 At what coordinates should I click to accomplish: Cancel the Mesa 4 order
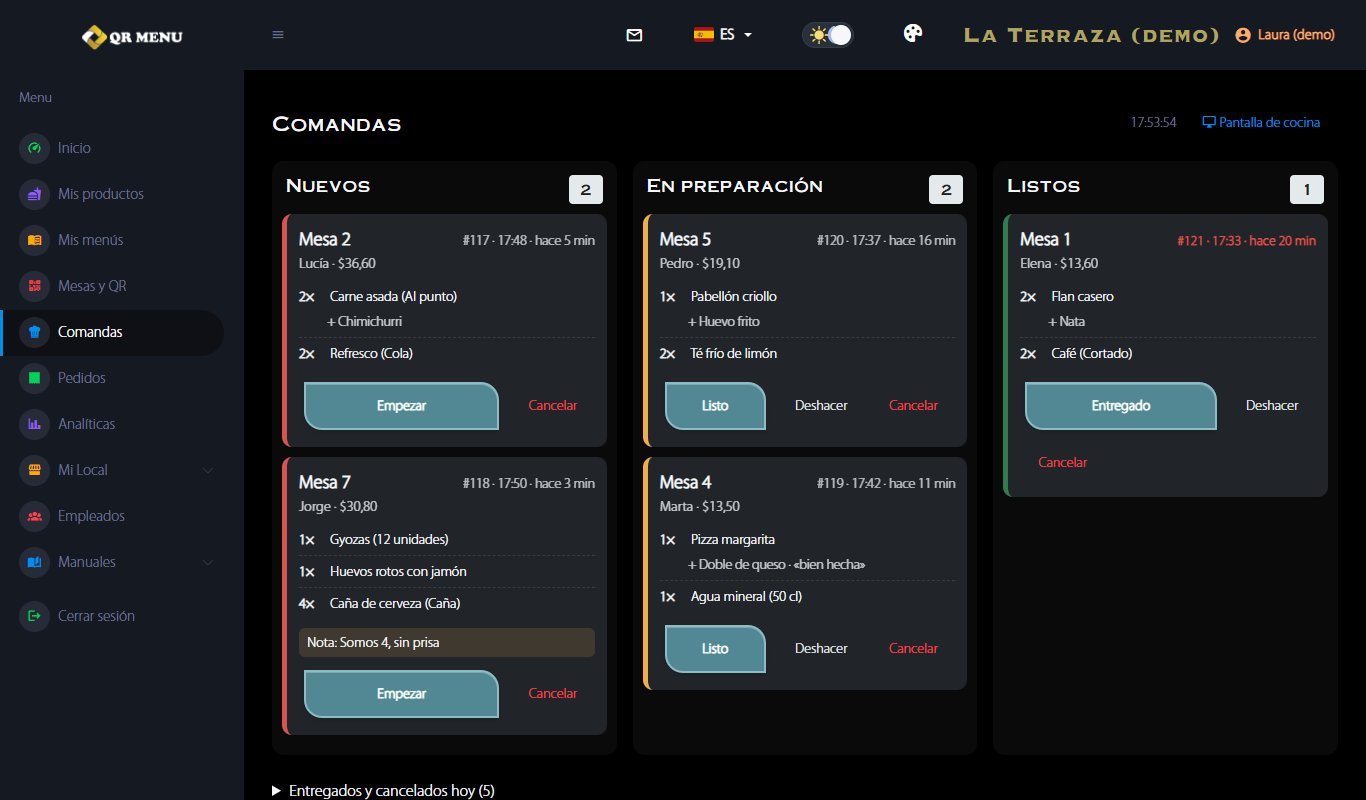point(913,649)
